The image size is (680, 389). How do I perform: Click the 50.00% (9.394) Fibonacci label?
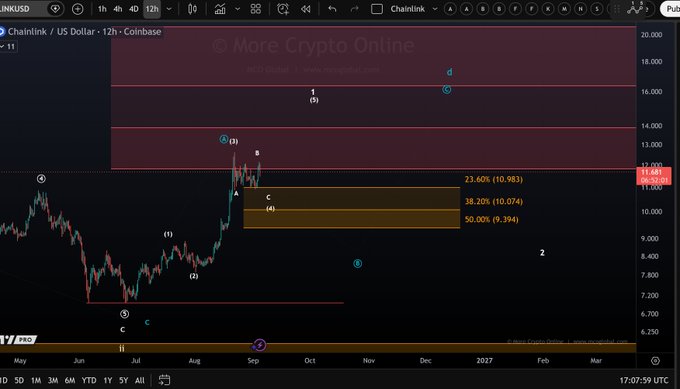[x=491, y=219]
